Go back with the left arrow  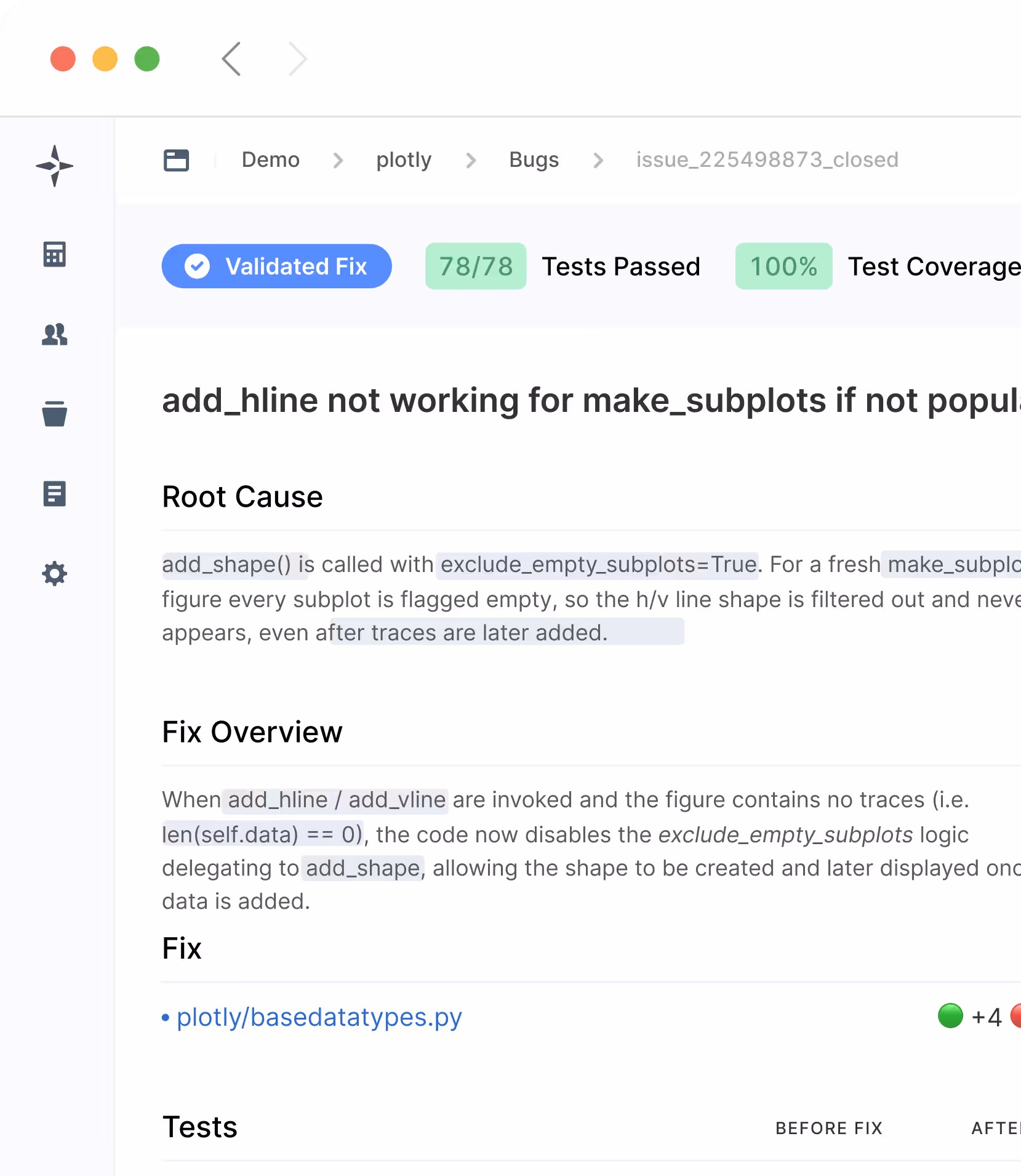231,59
